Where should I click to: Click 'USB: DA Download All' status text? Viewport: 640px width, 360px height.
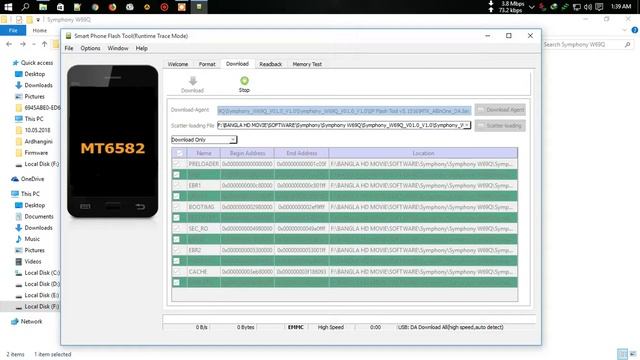click(x=450, y=327)
